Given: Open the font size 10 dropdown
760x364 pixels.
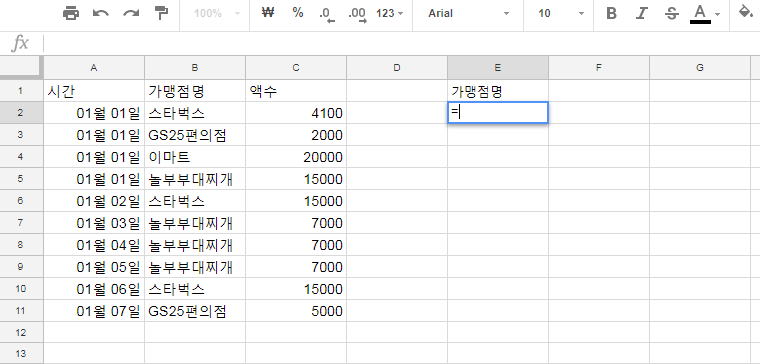Looking at the screenshot, I should [x=560, y=13].
